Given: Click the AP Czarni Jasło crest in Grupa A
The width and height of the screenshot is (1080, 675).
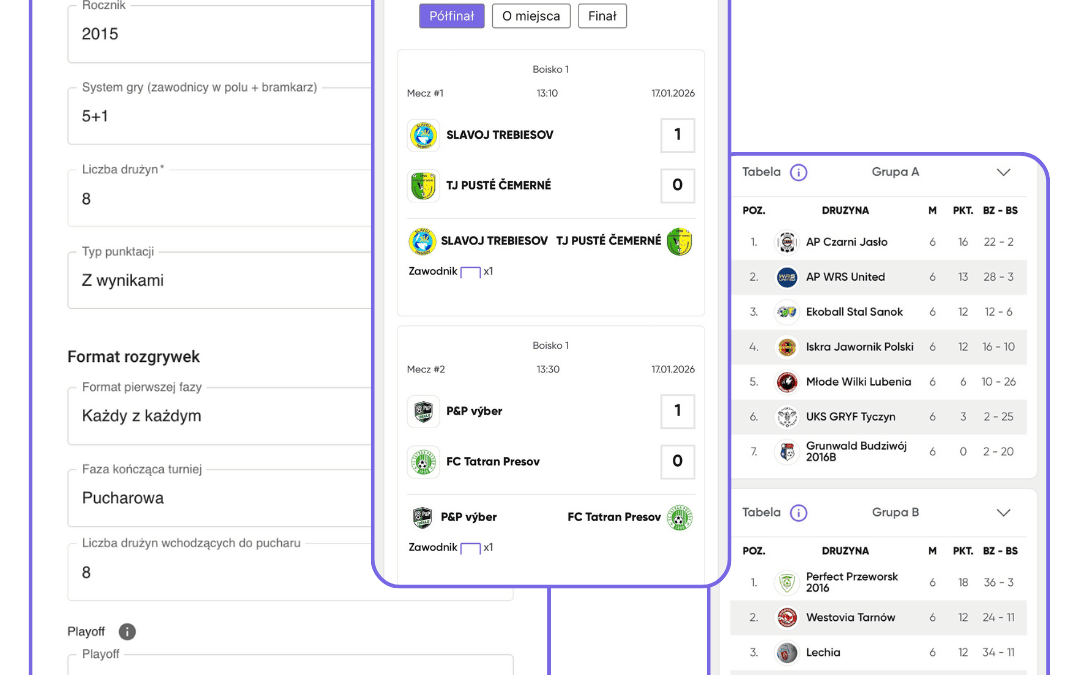Looking at the screenshot, I should pos(785,242).
